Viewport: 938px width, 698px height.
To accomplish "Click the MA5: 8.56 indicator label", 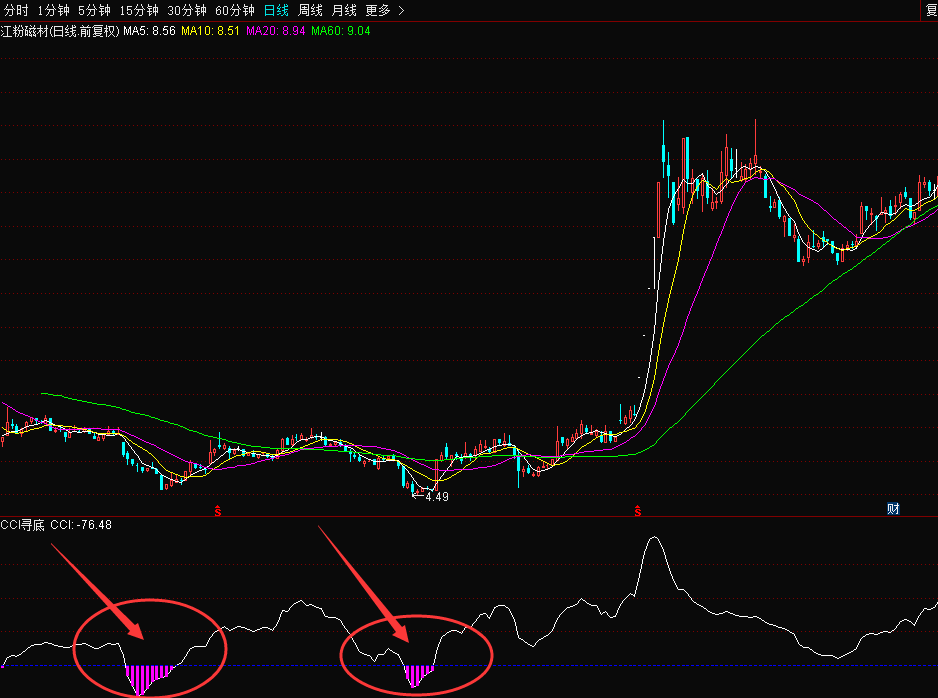I will pos(150,31).
